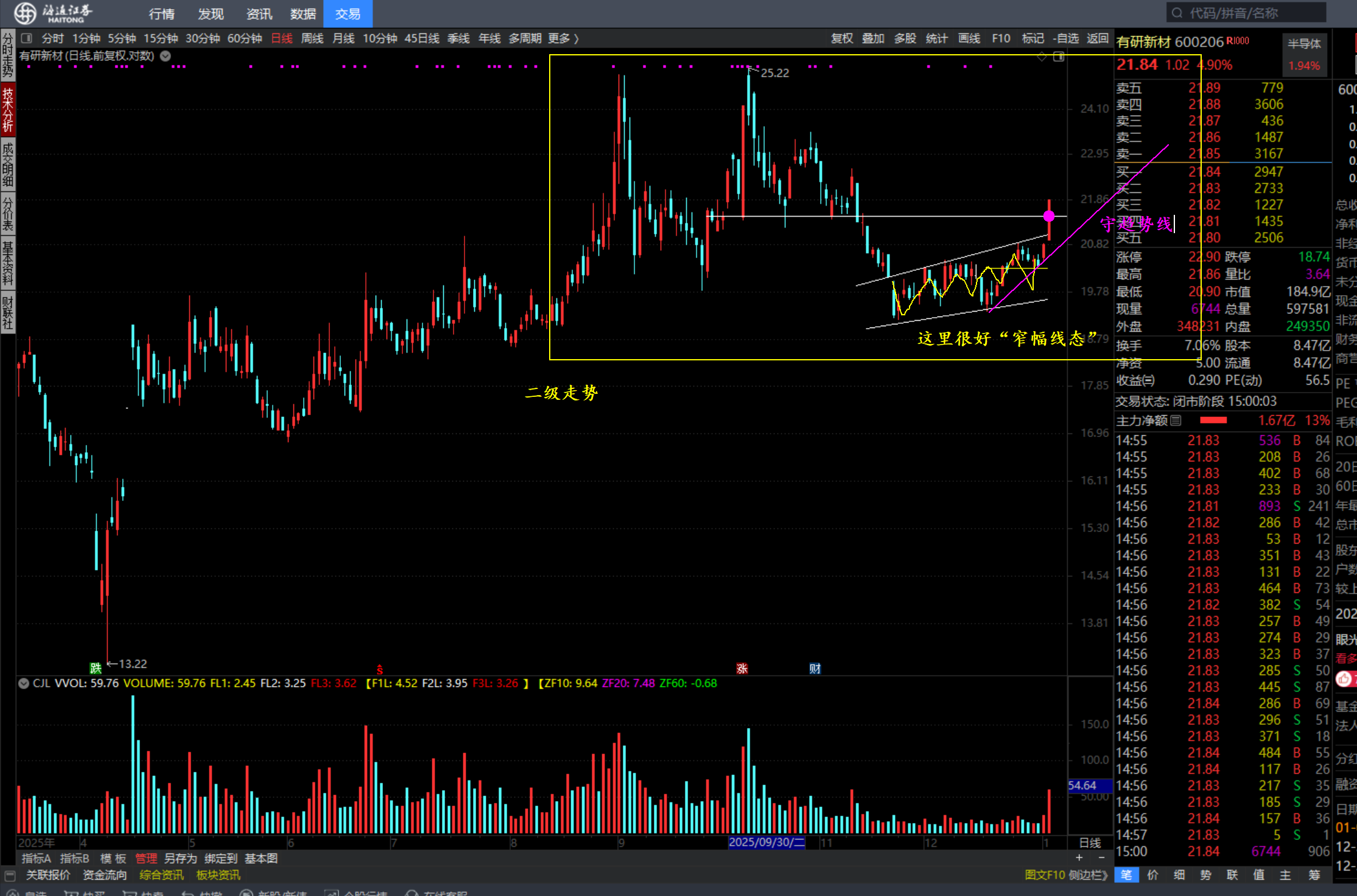Select the 筹 tab in quote panel

1314,875
